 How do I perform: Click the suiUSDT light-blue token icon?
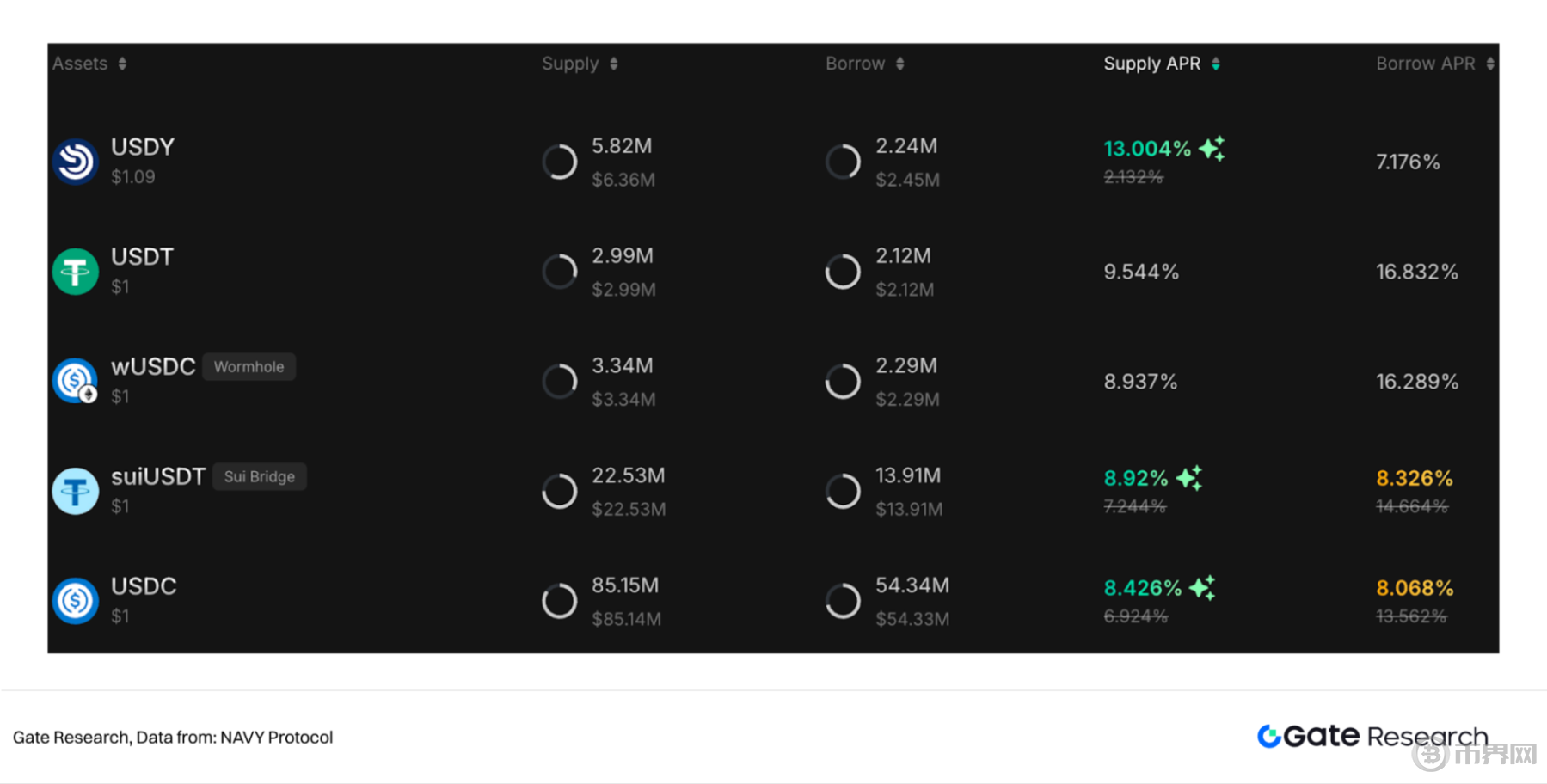(76, 491)
